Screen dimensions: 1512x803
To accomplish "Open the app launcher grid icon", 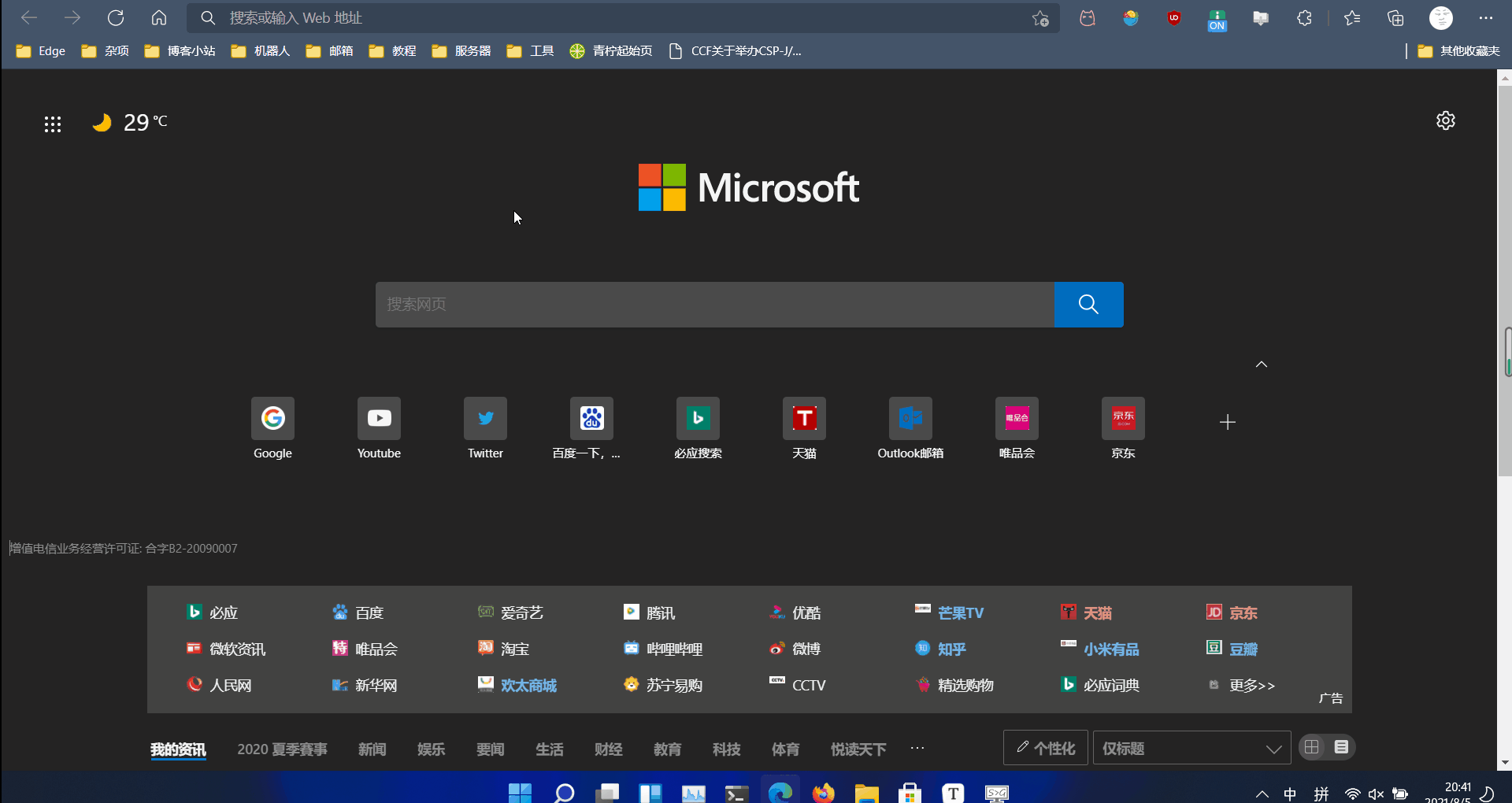I will pos(53,124).
